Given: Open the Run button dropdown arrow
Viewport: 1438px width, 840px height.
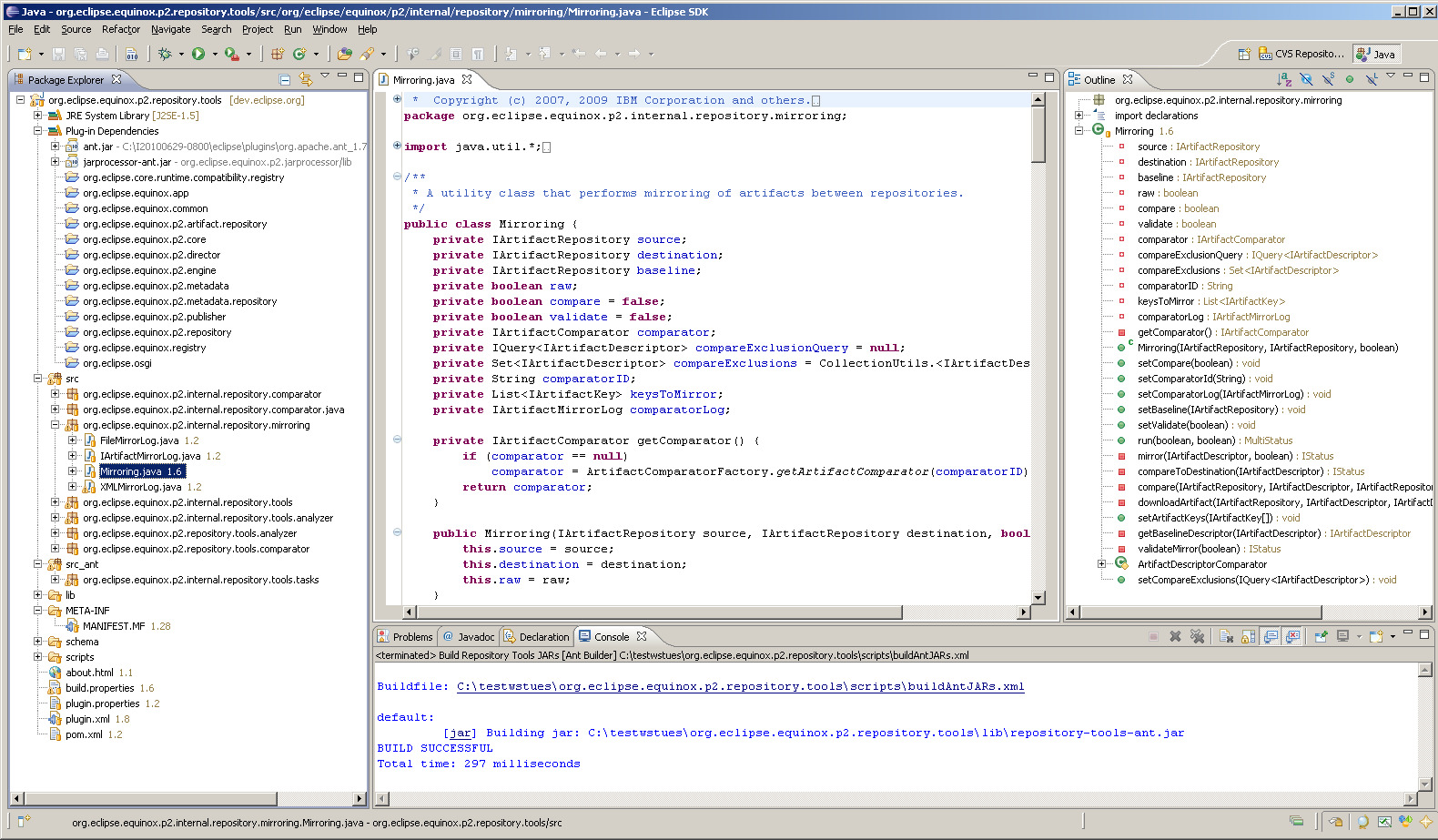Looking at the screenshot, I should point(215,54).
